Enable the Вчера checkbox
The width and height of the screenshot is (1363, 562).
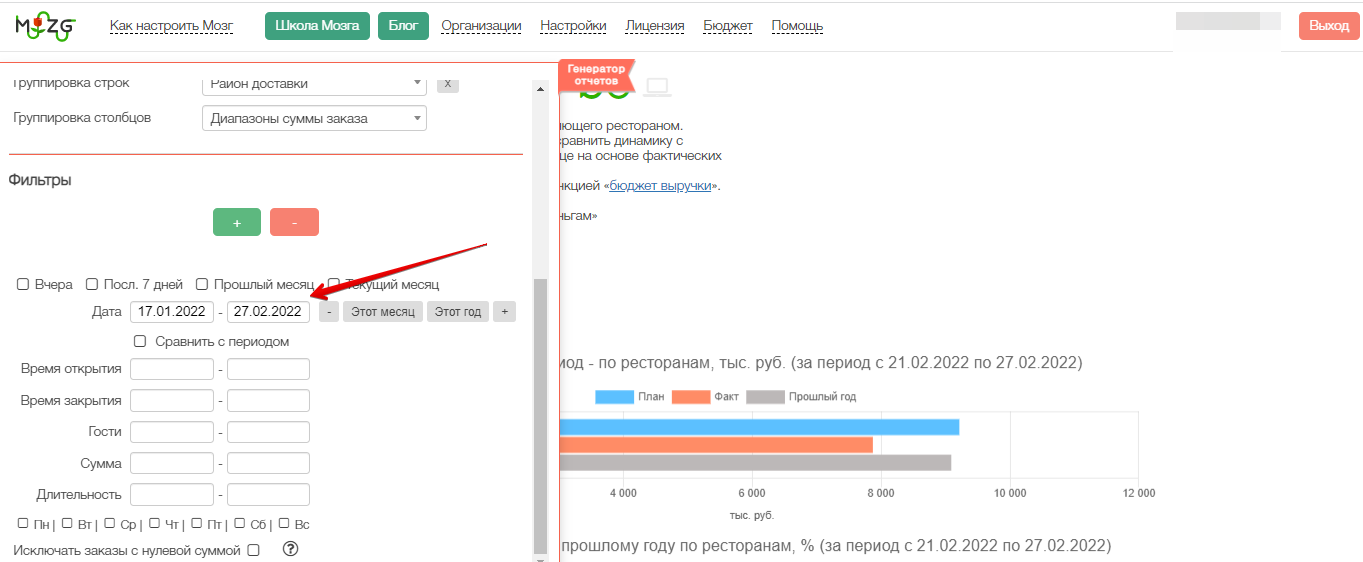[23, 285]
